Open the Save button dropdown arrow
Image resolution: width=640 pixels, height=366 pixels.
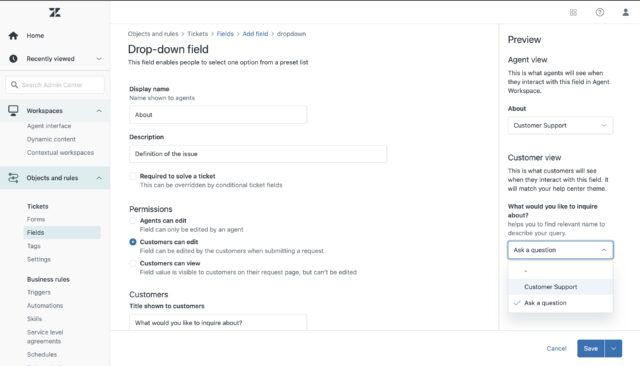tap(613, 348)
